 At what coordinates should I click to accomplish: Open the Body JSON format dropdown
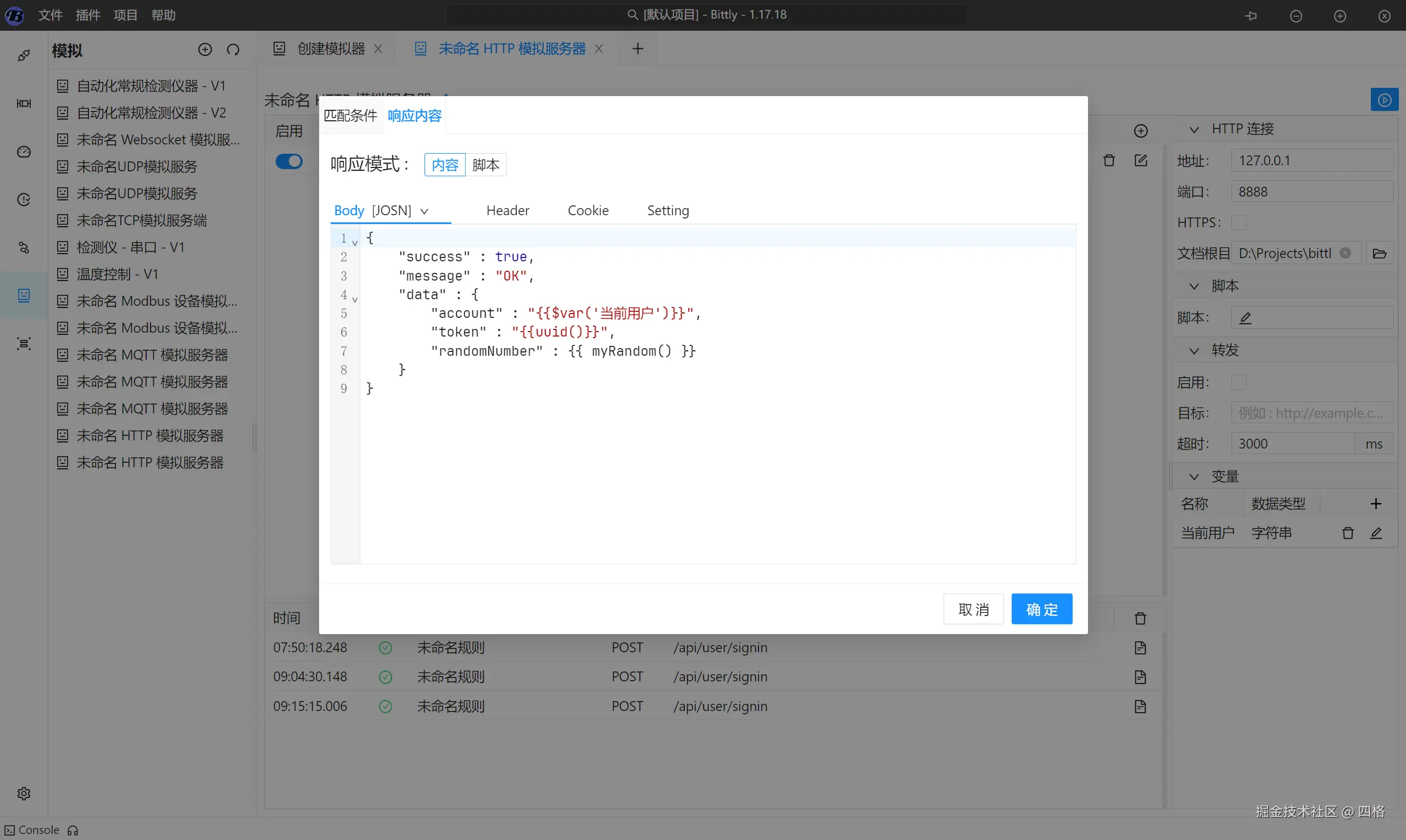(424, 211)
